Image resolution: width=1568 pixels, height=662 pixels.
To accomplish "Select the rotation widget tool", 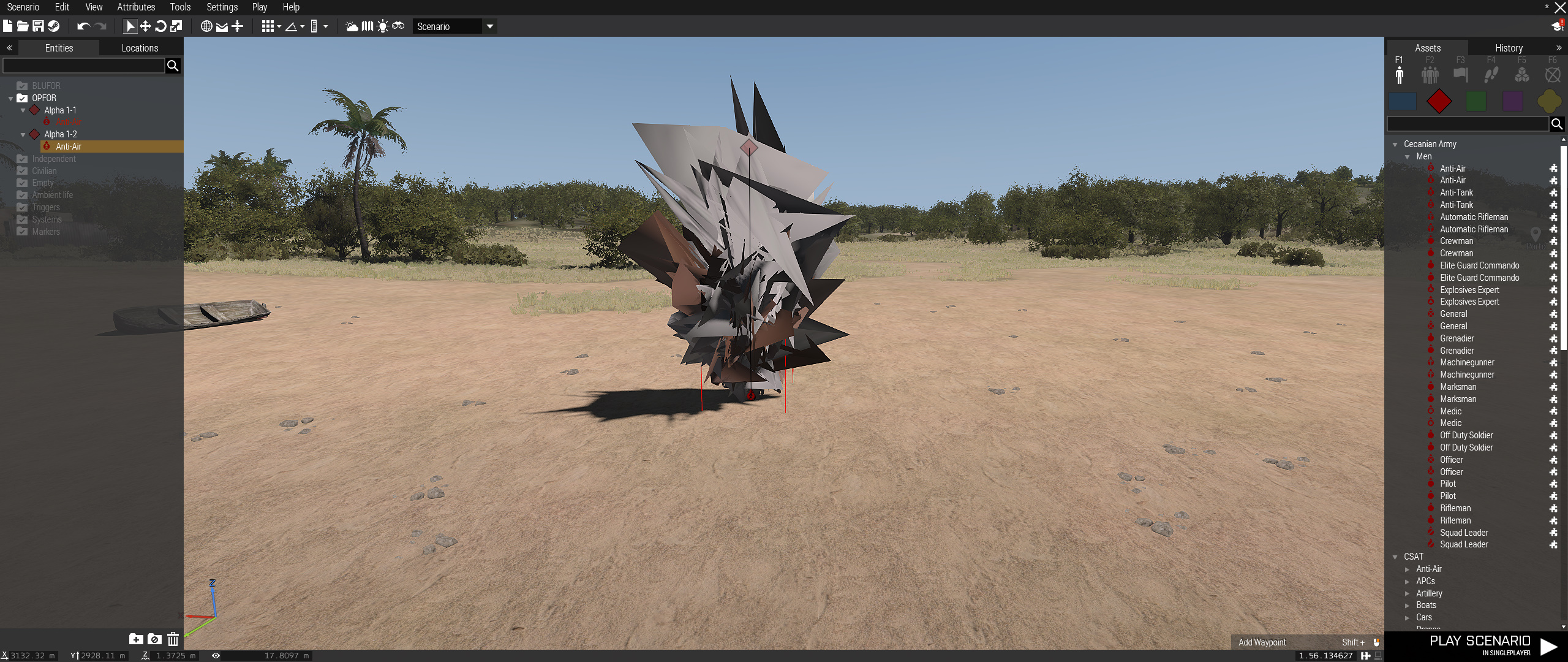I will click(160, 26).
